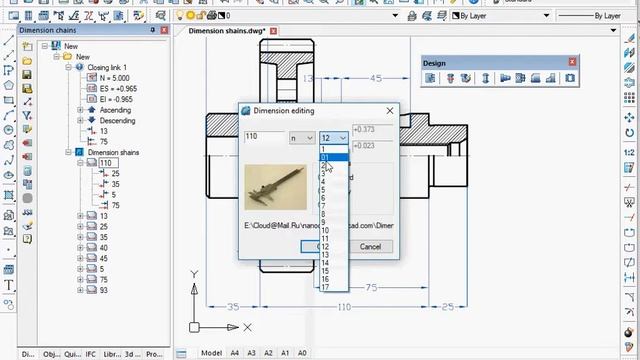Collapse the Dimension shains tree node
The width and height of the screenshot is (640, 360).
pos(68,152)
